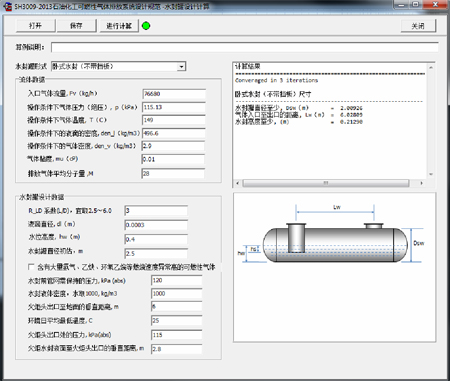Click the left arrow of horizontal scrollbar
Image resolution: width=450 pixels, height=381 pixels.
237,183
